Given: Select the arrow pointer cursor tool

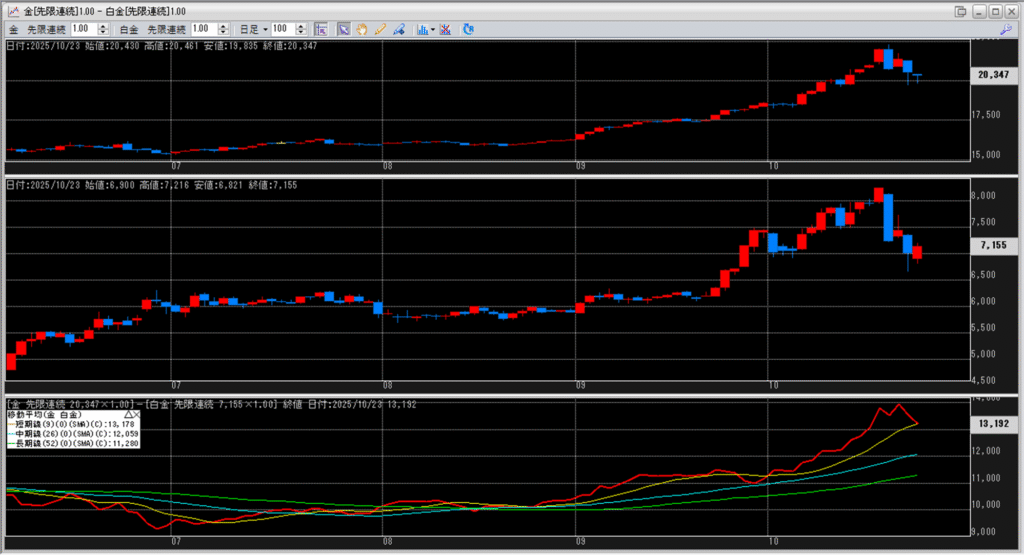Looking at the screenshot, I should click(343, 30).
